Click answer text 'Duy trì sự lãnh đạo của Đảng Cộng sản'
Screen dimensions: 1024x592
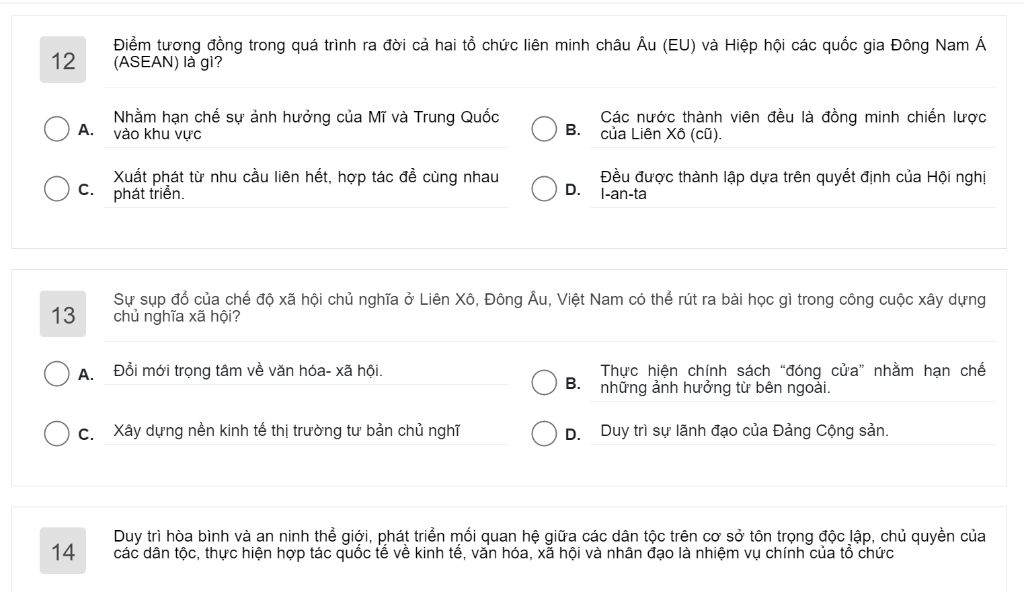point(744,431)
